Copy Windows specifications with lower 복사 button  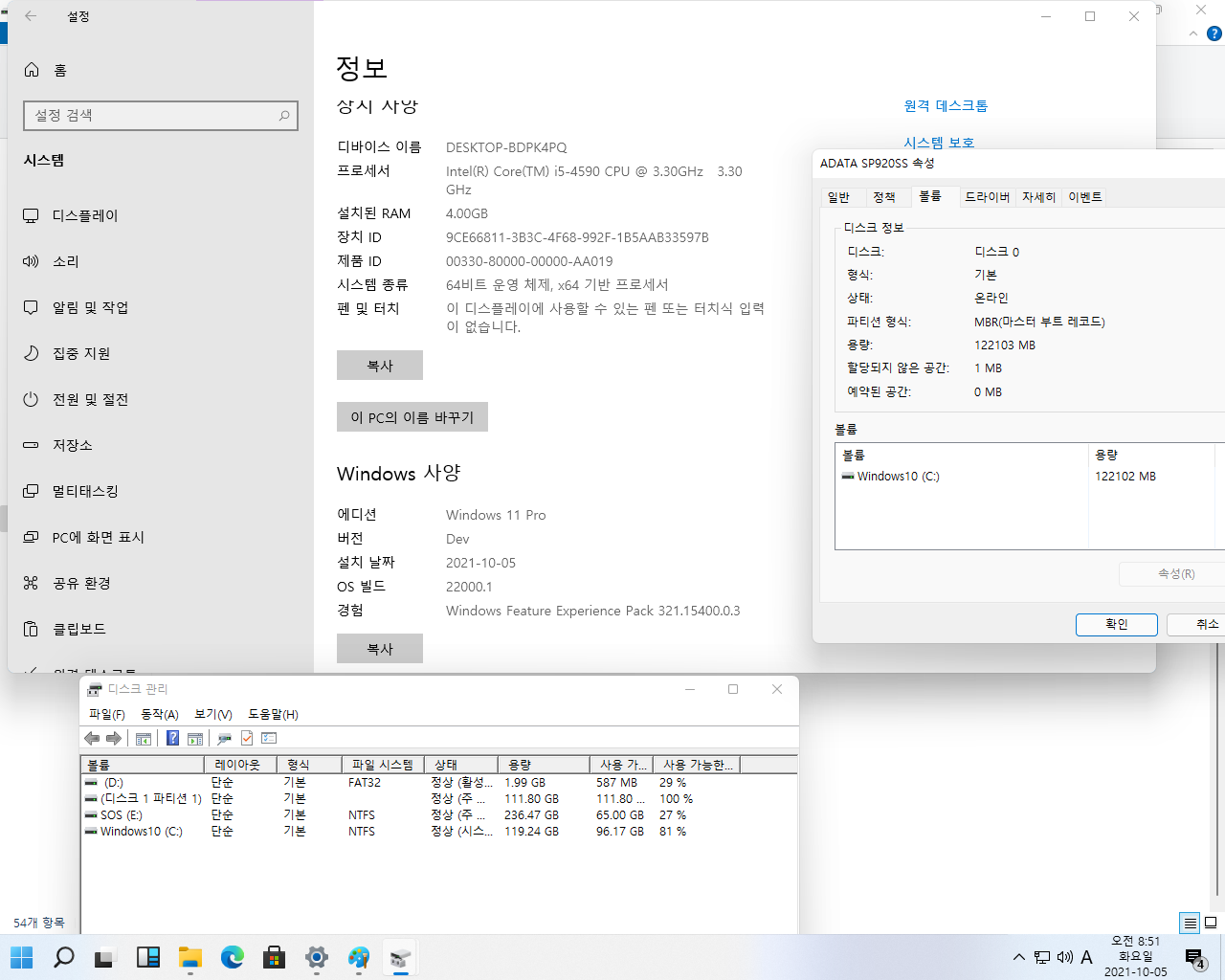tap(380, 649)
